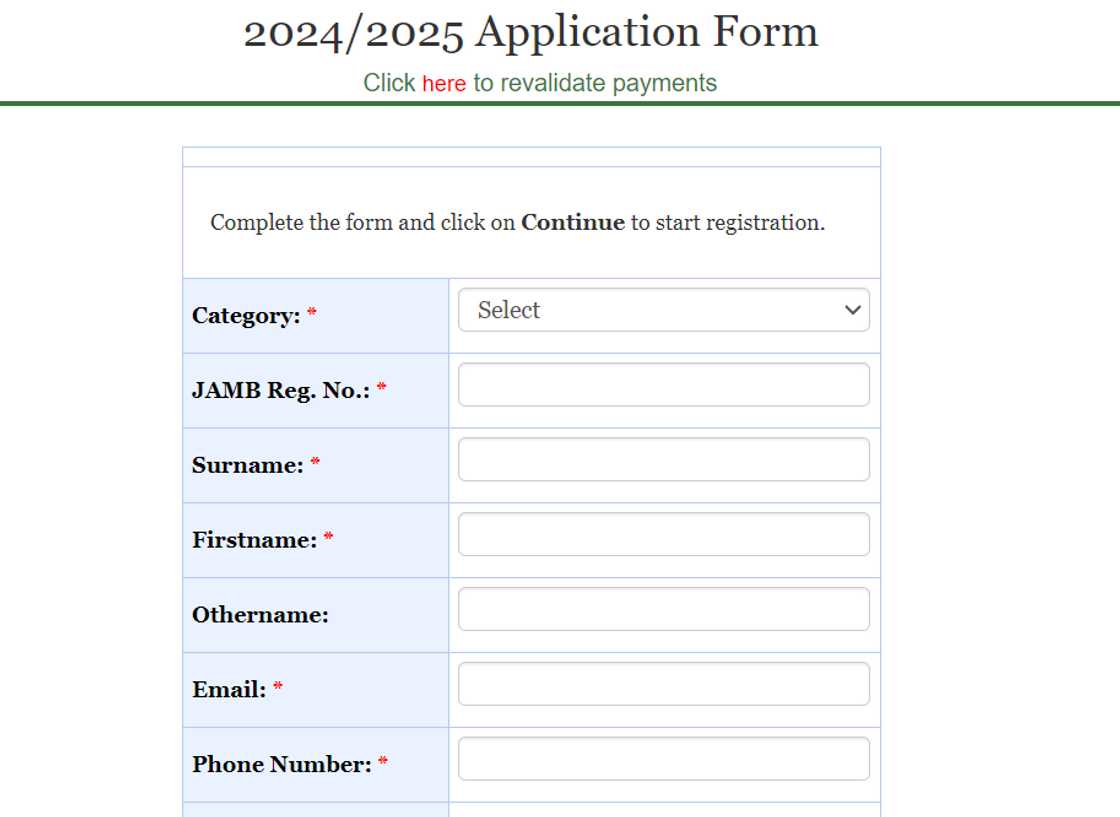Click the "Category:" field label
The width and height of the screenshot is (1120, 817).
[x=246, y=316]
